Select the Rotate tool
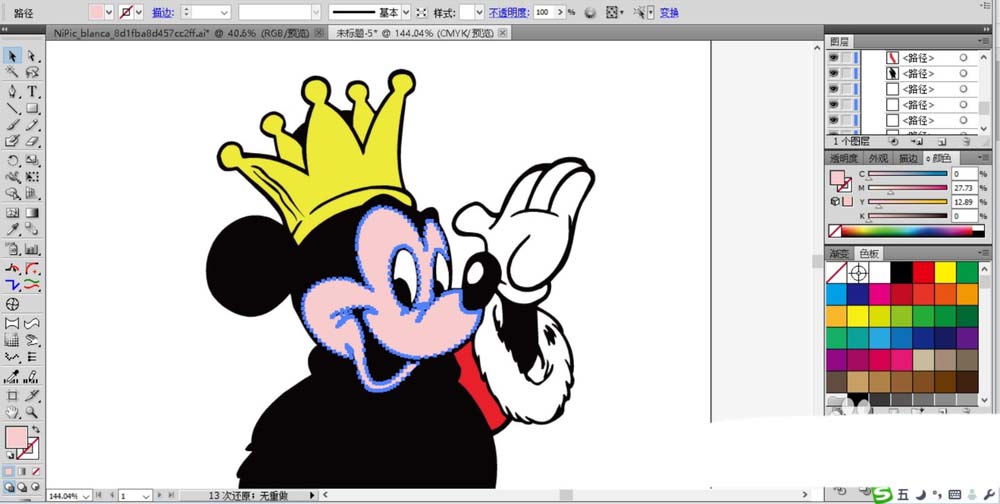Viewport: 1000px width, 504px height. 11,160
